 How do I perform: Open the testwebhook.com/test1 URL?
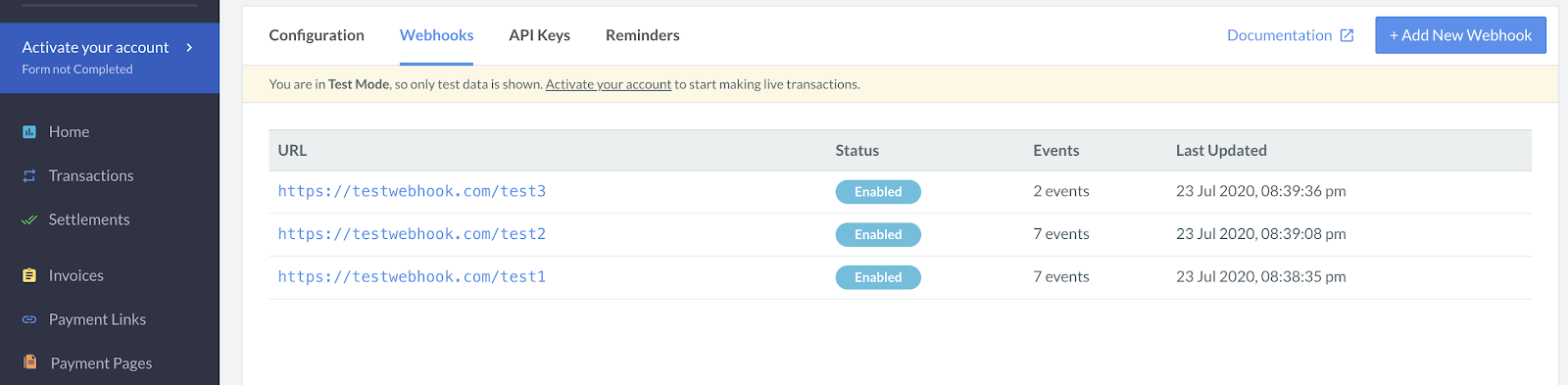click(412, 277)
